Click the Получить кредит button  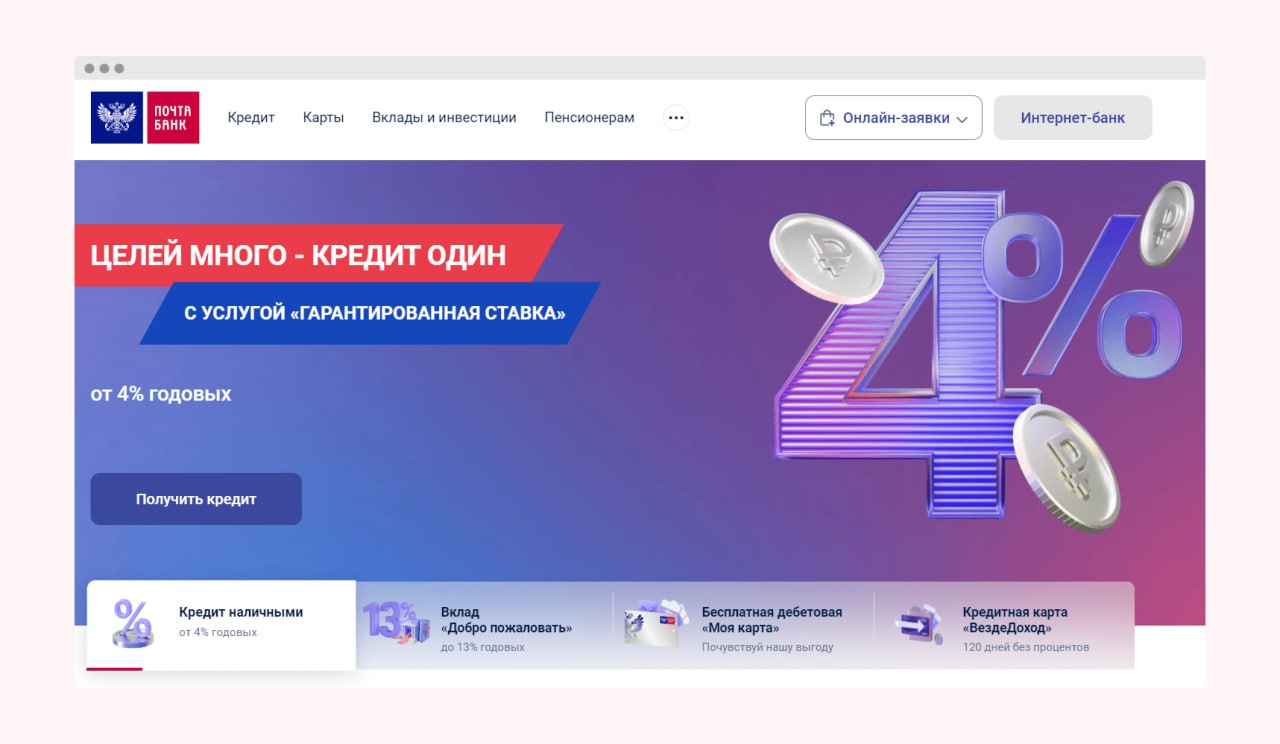coord(196,499)
